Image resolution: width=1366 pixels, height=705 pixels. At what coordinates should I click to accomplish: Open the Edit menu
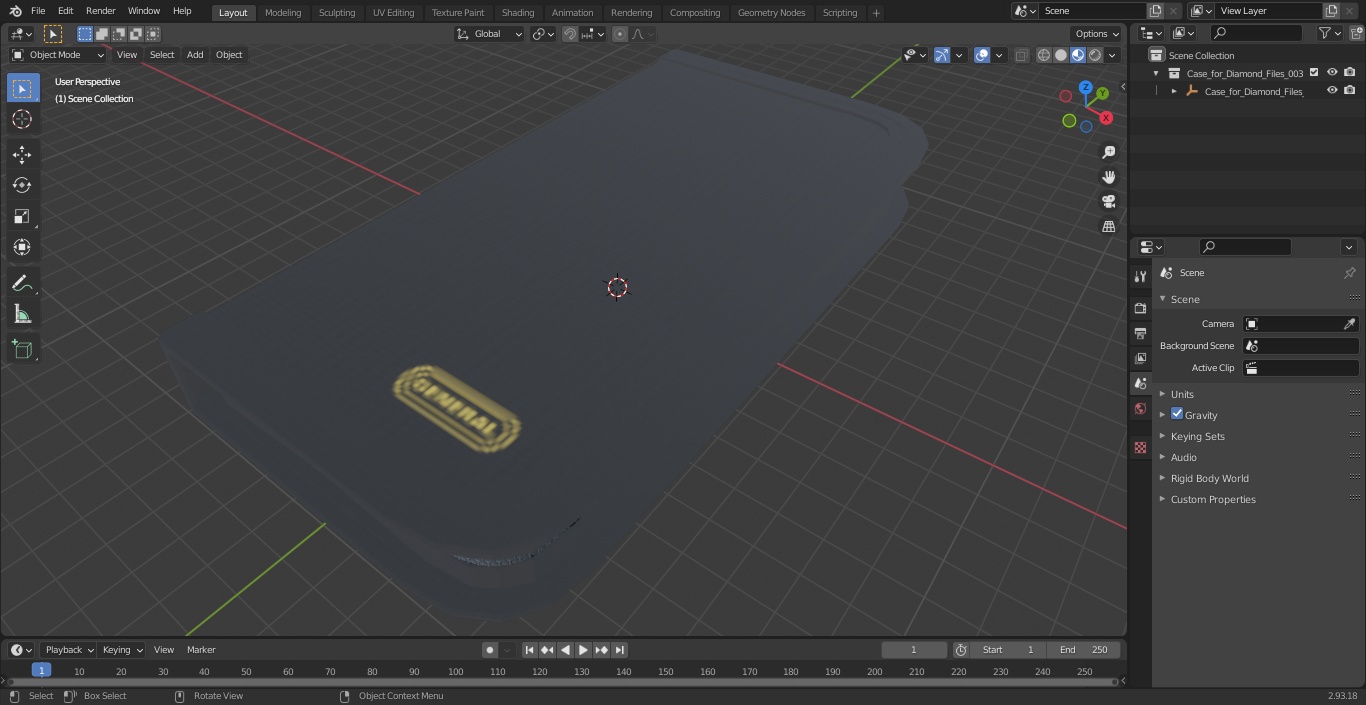(x=66, y=11)
